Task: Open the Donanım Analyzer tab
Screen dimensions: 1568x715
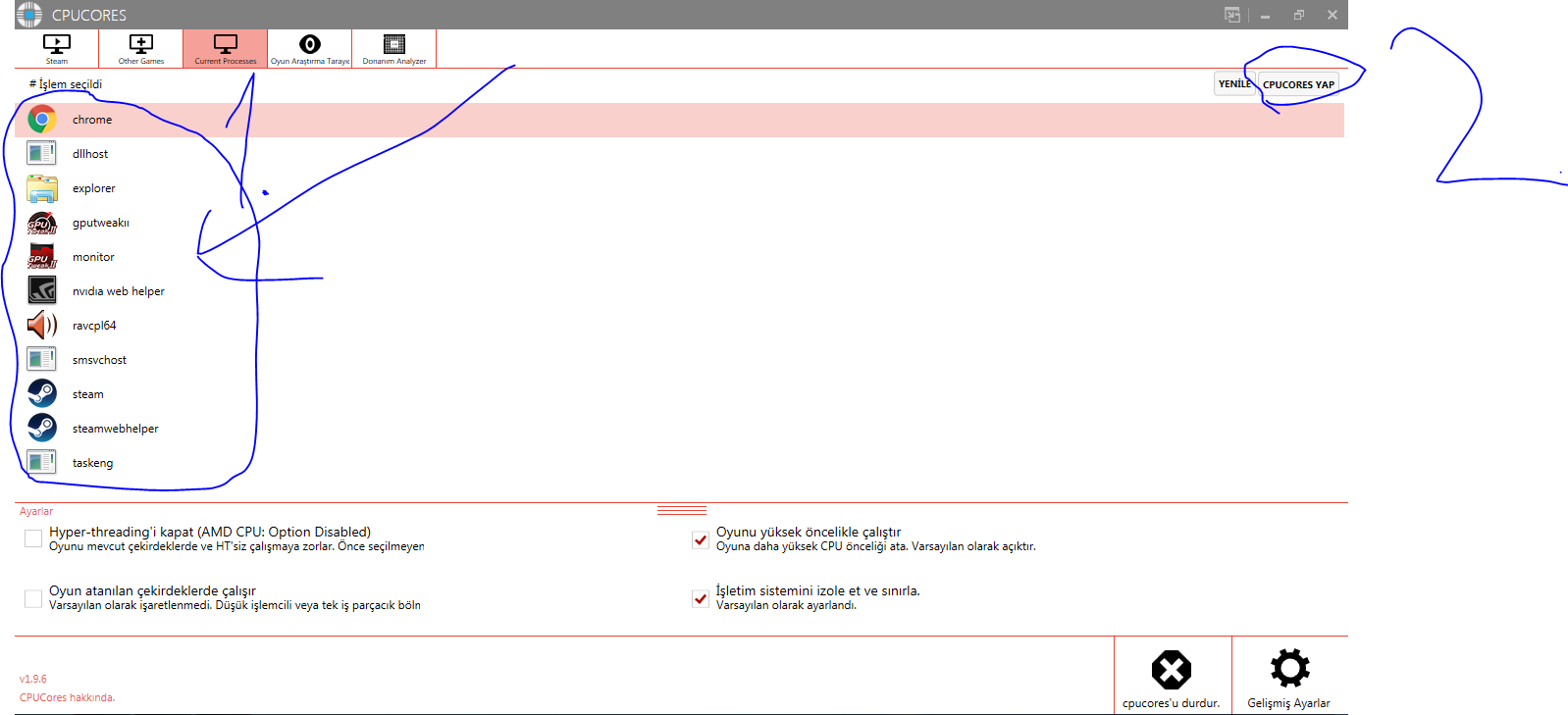Action: pos(394,49)
